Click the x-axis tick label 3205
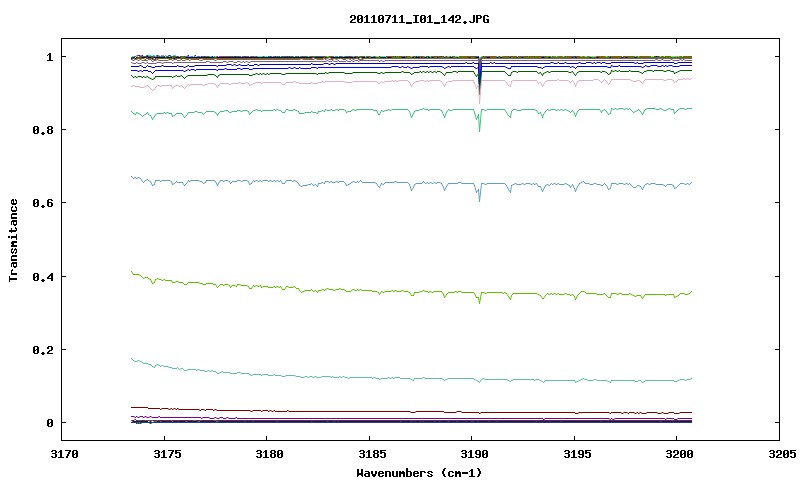Viewport: 800px width, 480px height. (x=782, y=454)
